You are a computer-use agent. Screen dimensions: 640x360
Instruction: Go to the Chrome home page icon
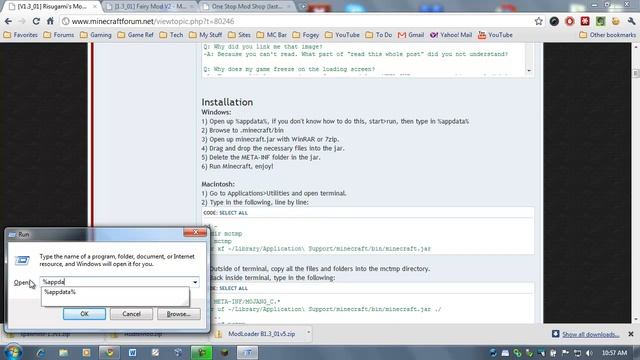pyautogui.click(x=50, y=21)
